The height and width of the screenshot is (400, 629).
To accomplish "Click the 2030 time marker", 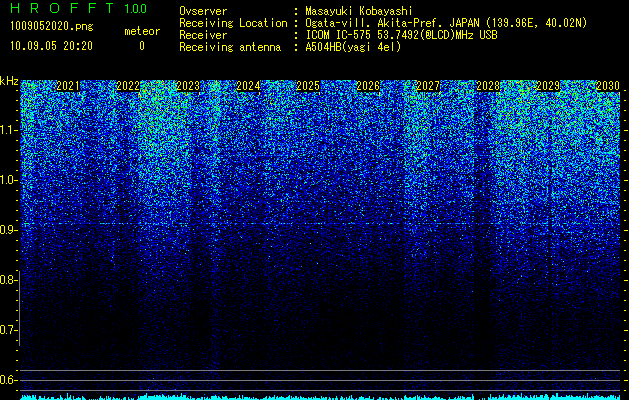I will pyautogui.click(x=608, y=86).
